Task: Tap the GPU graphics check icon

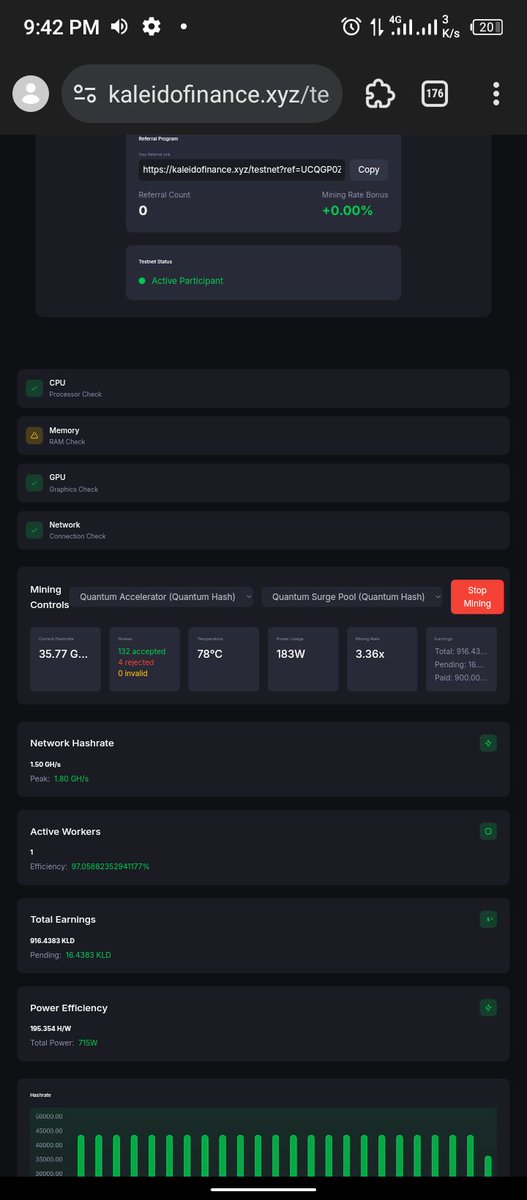Action: click(34, 483)
